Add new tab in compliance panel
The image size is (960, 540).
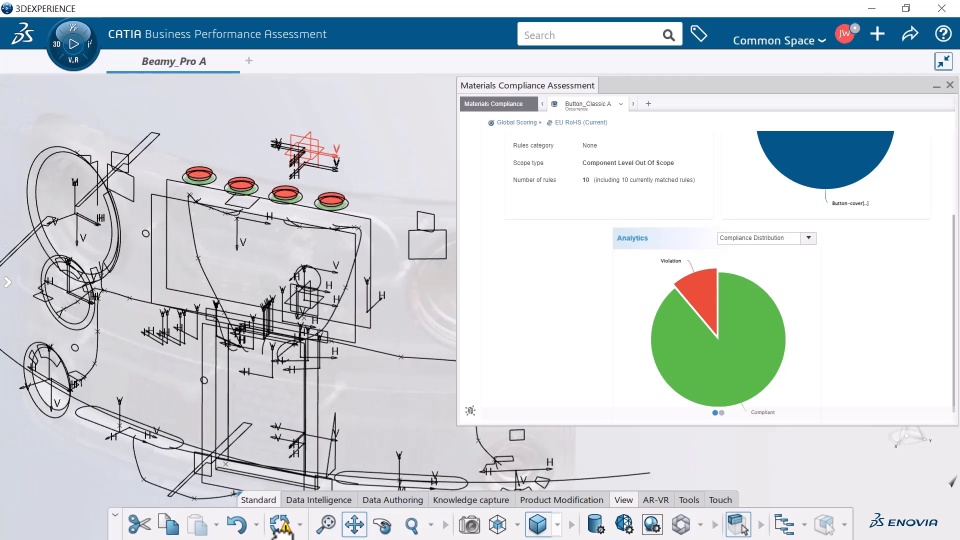(648, 104)
